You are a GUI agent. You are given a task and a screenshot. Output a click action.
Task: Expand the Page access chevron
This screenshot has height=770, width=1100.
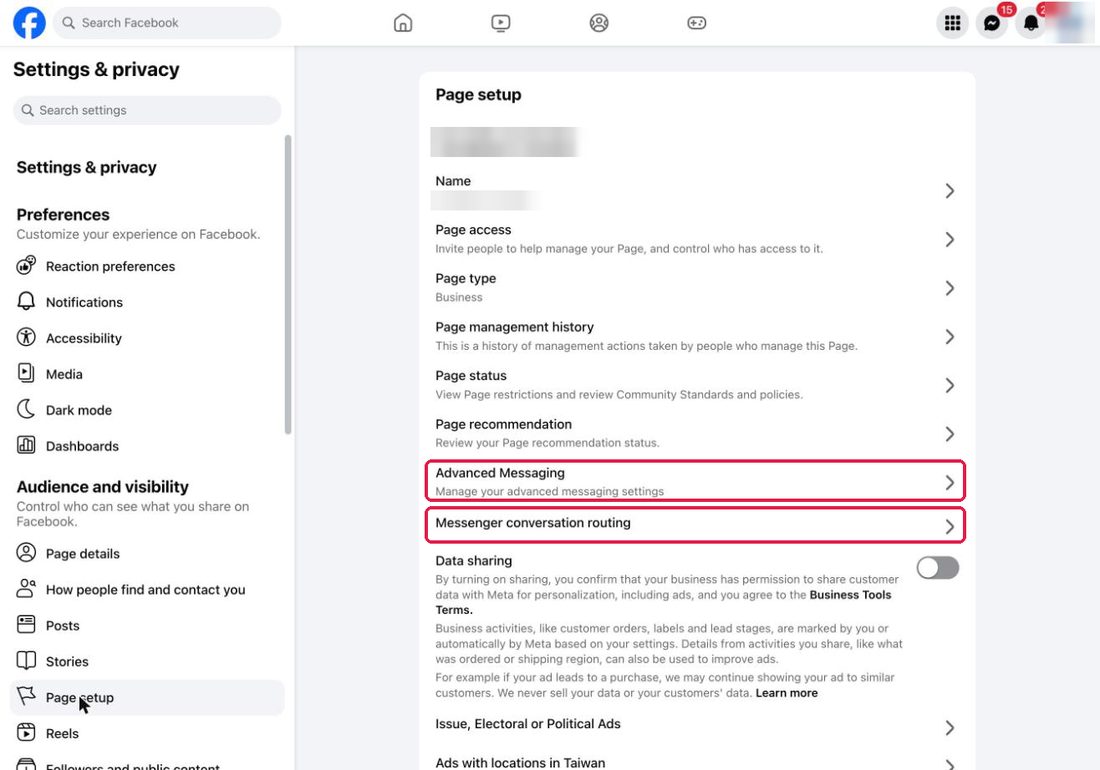pyautogui.click(x=949, y=239)
